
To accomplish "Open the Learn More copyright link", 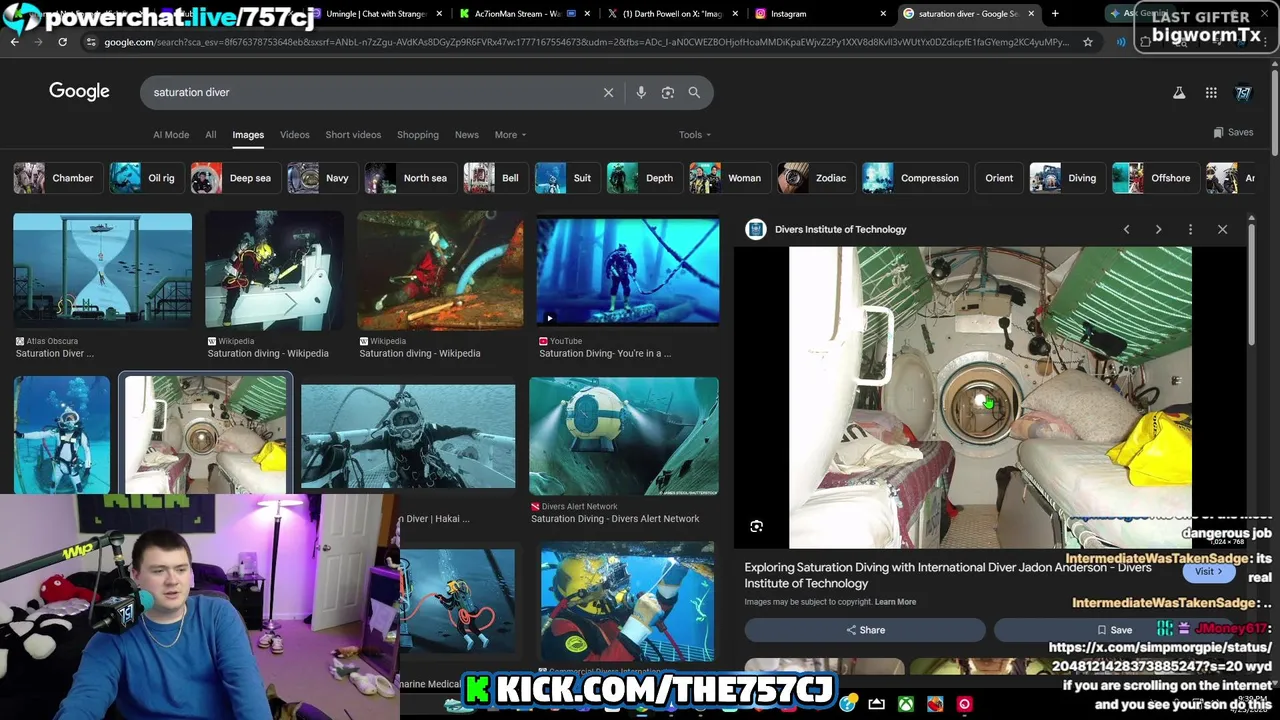I will click(895, 602).
